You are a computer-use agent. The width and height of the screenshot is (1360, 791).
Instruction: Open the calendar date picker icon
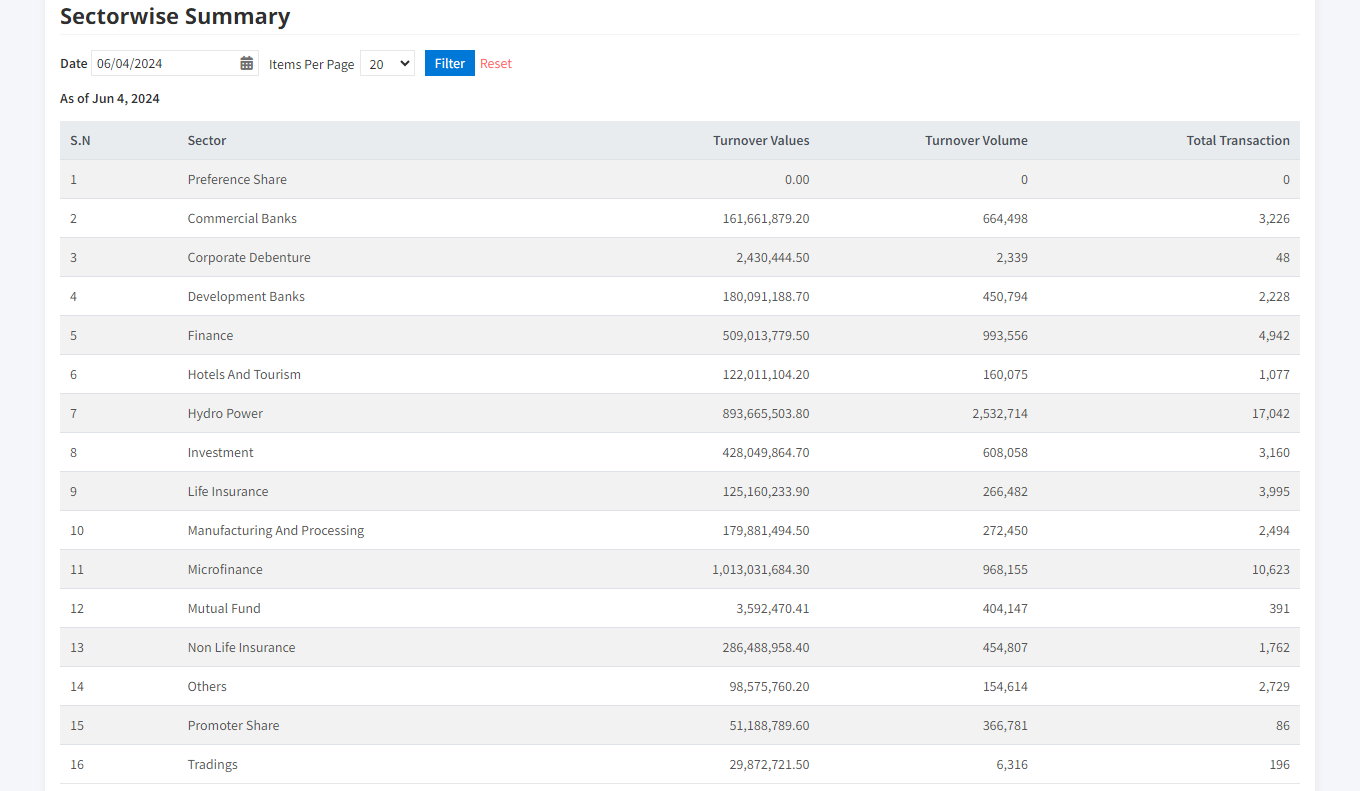pos(246,63)
